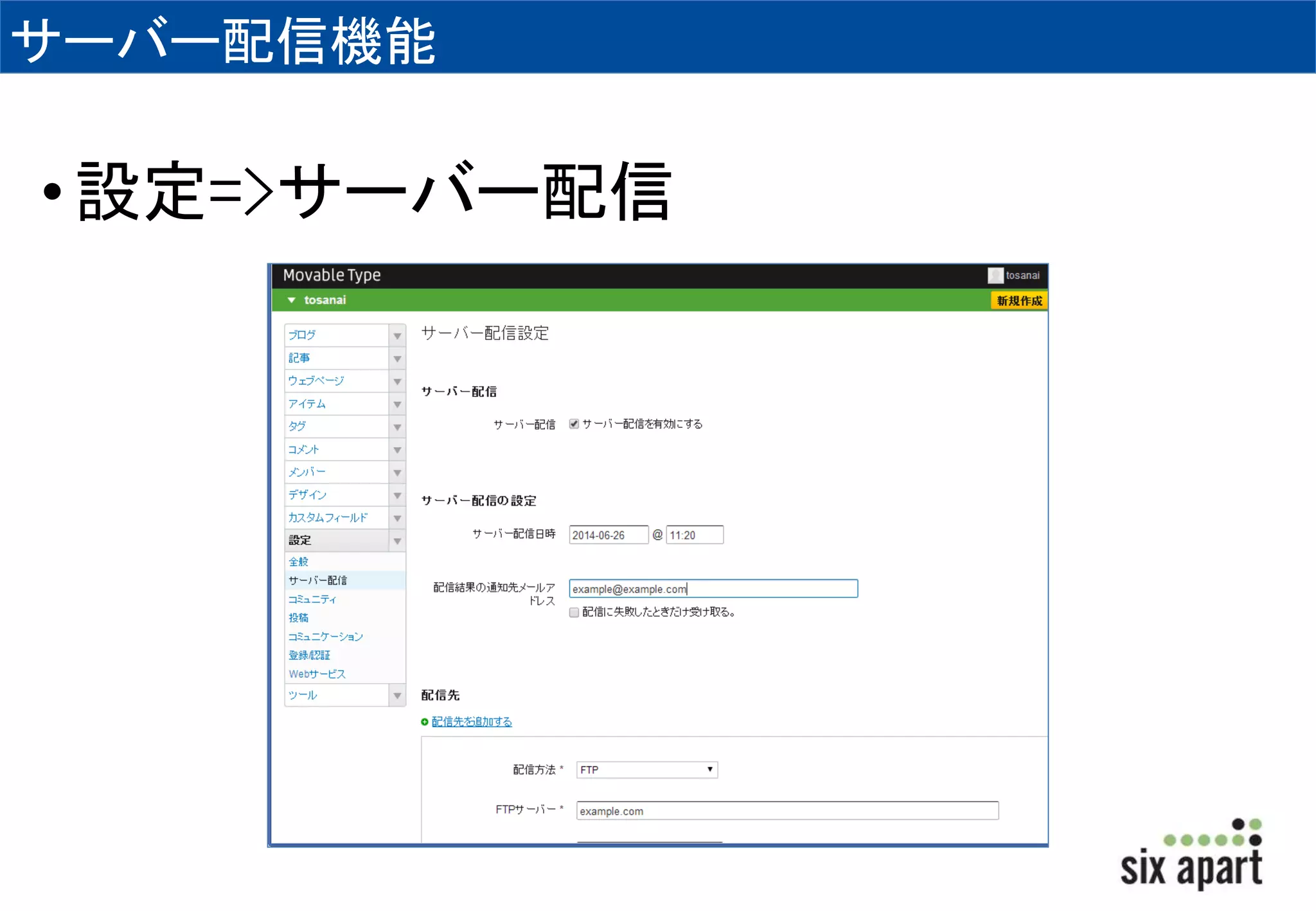This screenshot has width=1316, height=911.
Task: Open the ウェブページ sidebar menu
Action: [337, 382]
